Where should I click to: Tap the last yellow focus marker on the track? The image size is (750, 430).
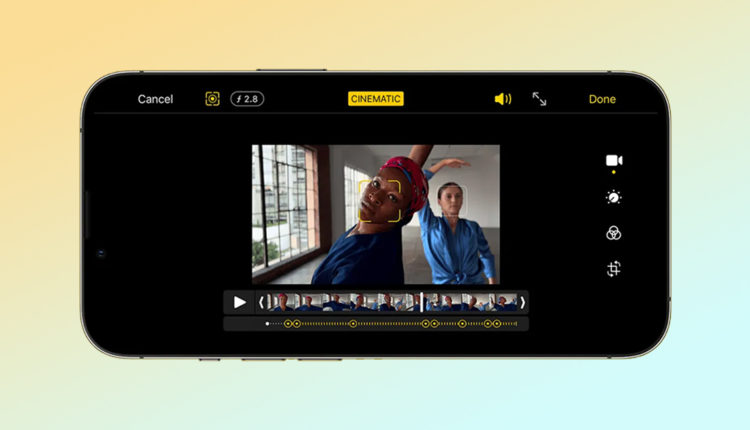point(498,324)
